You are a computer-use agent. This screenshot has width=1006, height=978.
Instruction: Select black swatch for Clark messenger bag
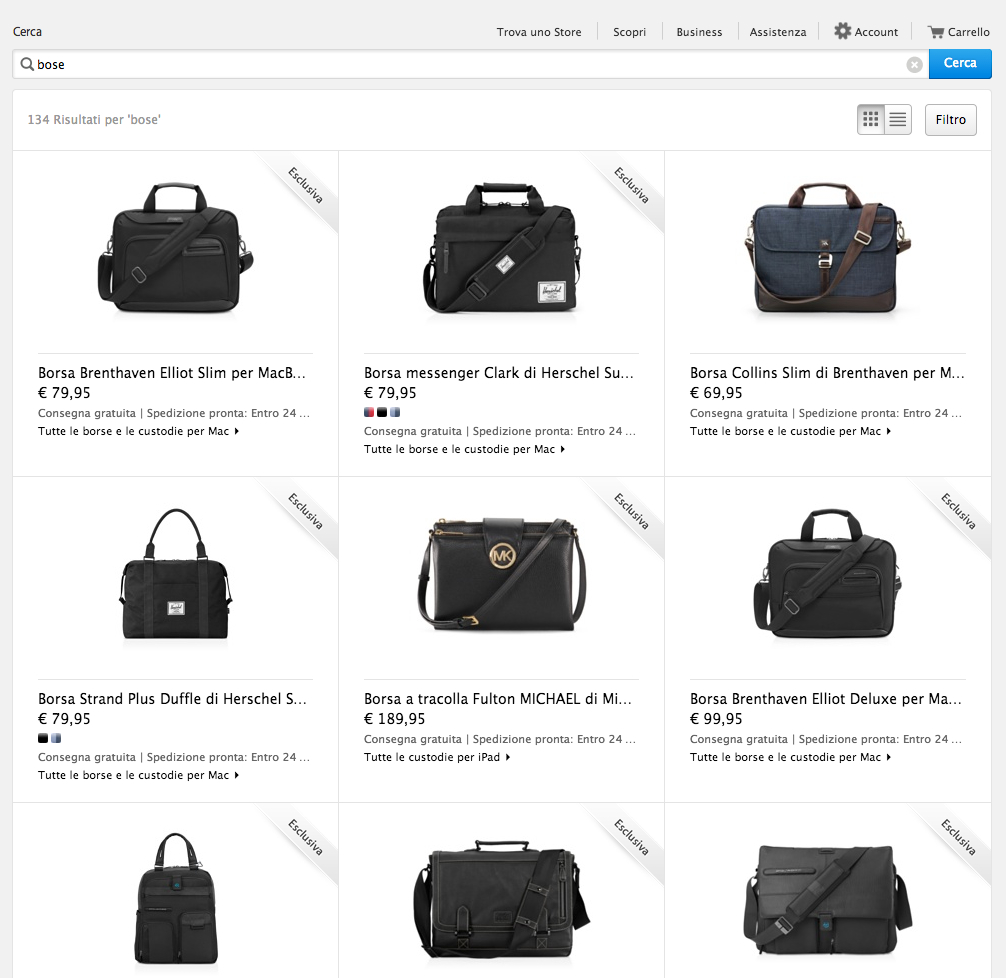pos(382,412)
